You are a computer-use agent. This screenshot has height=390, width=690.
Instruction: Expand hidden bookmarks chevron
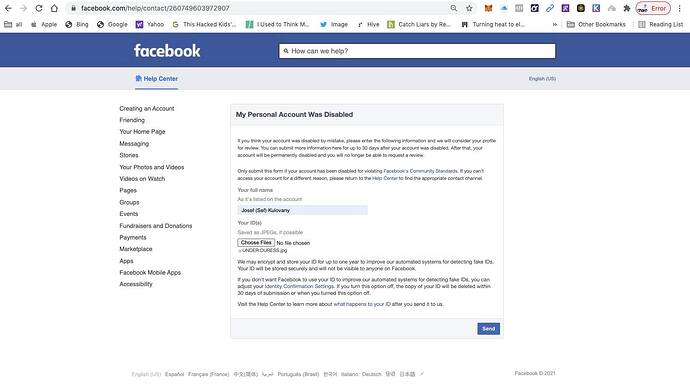click(x=554, y=25)
